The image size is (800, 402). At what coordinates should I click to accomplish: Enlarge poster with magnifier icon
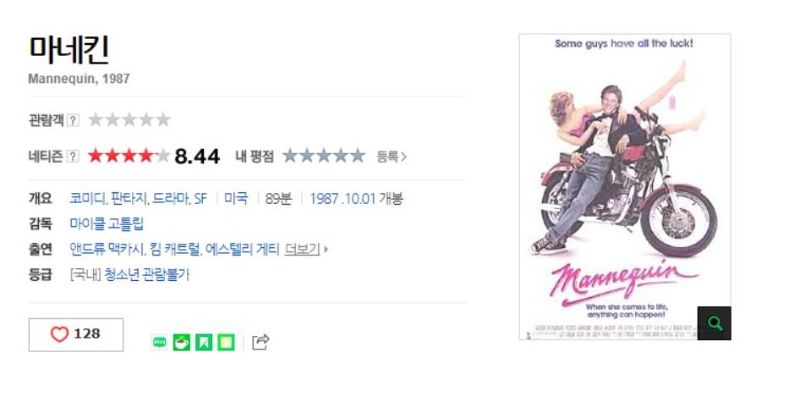pyautogui.click(x=714, y=323)
